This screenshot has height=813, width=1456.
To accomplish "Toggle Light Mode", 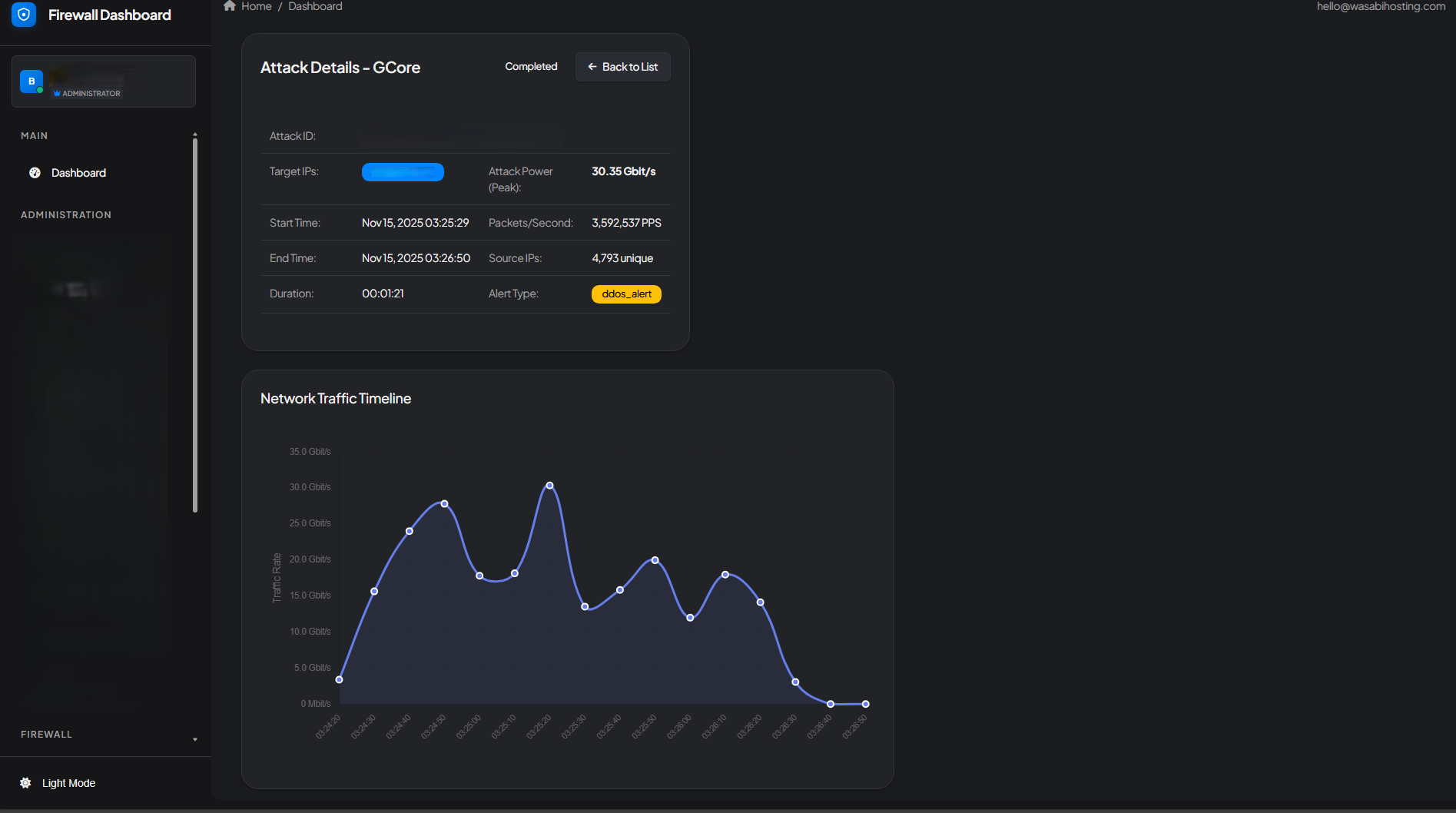I will [x=58, y=783].
